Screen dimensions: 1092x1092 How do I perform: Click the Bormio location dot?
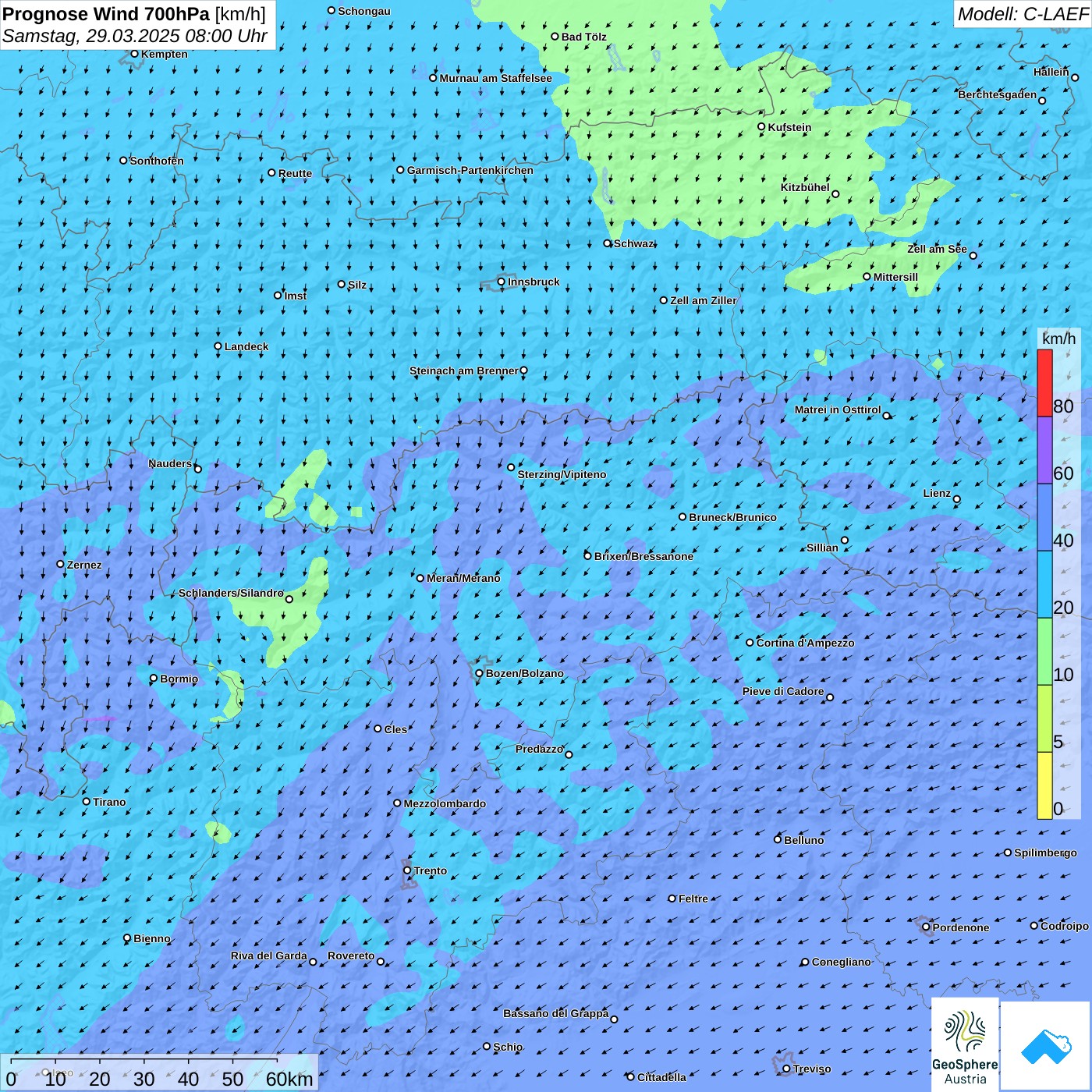154,679
